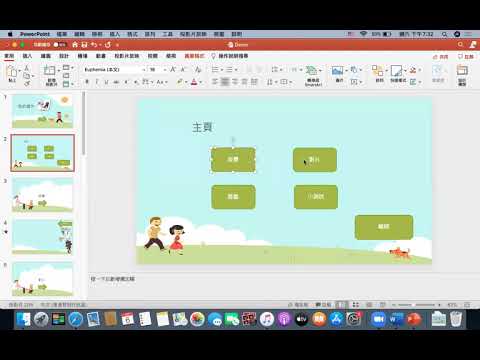Click the font color red A swatch

click(x=194, y=82)
